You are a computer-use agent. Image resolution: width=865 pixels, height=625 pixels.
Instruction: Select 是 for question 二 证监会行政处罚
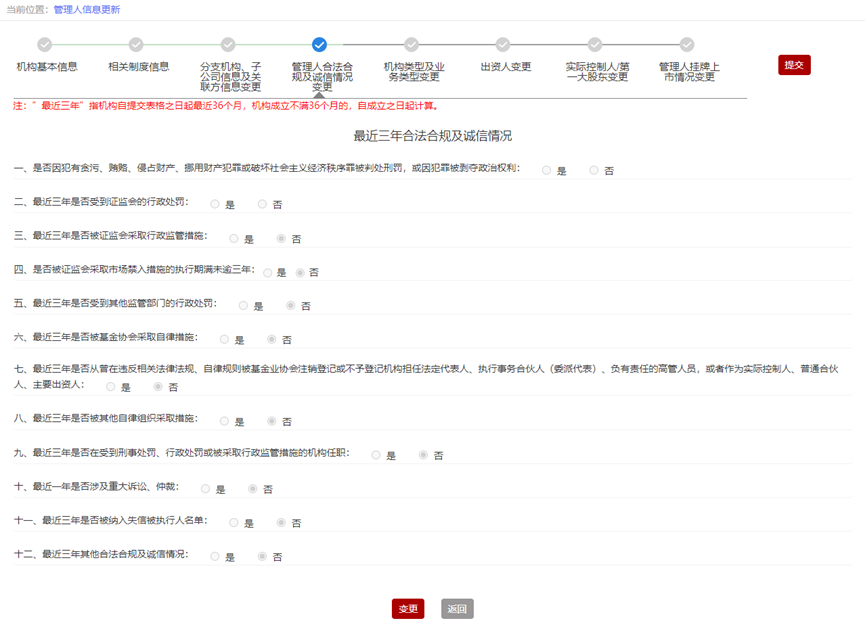(215, 204)
